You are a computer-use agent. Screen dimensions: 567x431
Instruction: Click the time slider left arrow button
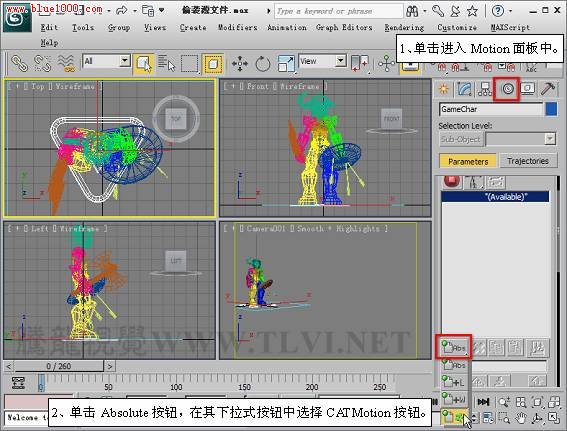pos(9,366)
